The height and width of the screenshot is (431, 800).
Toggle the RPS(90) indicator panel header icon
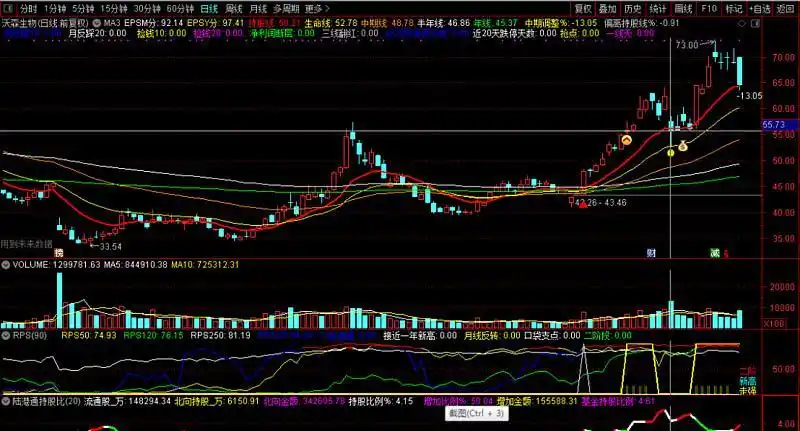pyautogui.click(x=6, y=337)
